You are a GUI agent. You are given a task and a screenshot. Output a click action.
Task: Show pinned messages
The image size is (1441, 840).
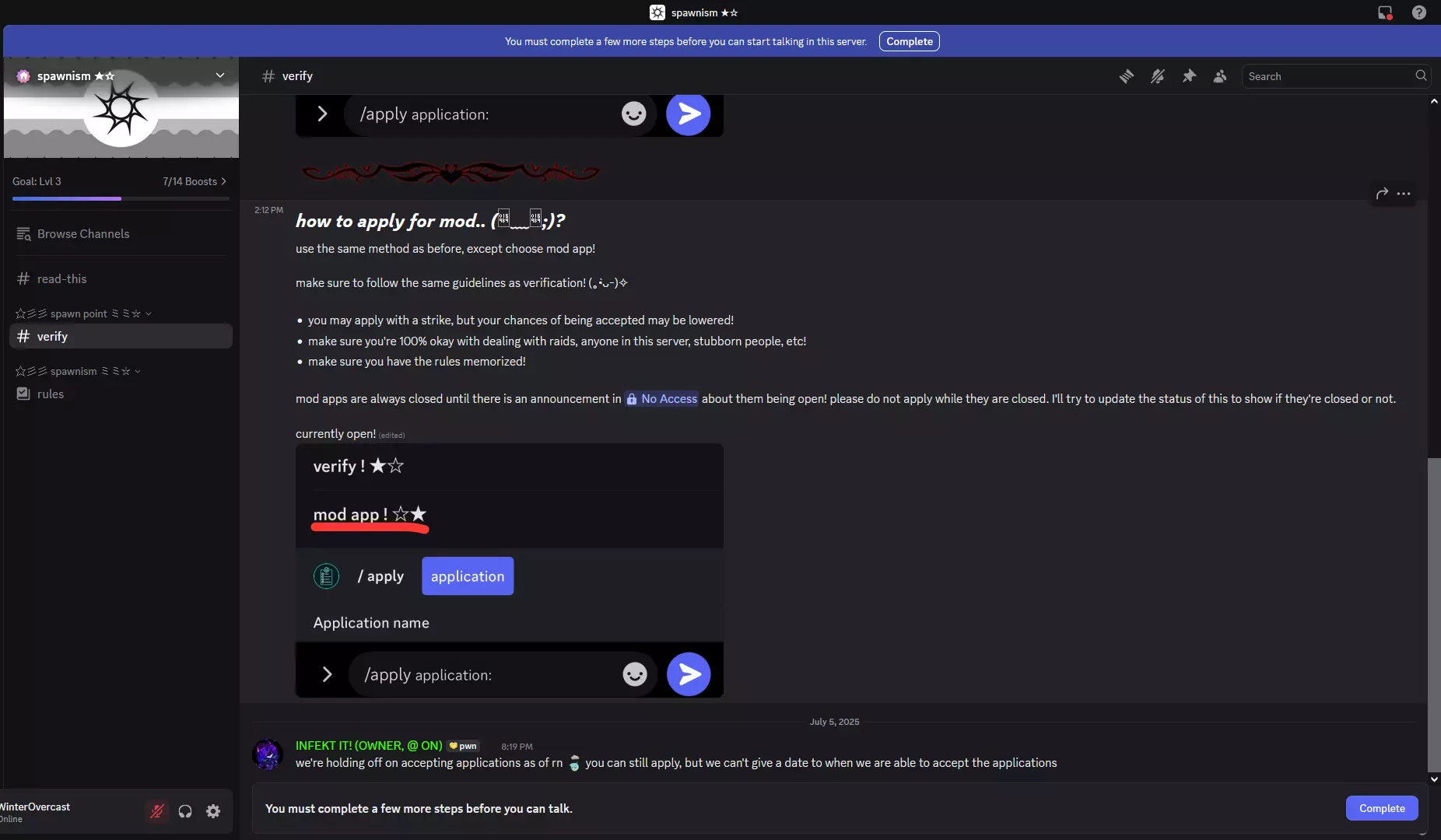click(1189, 76)
